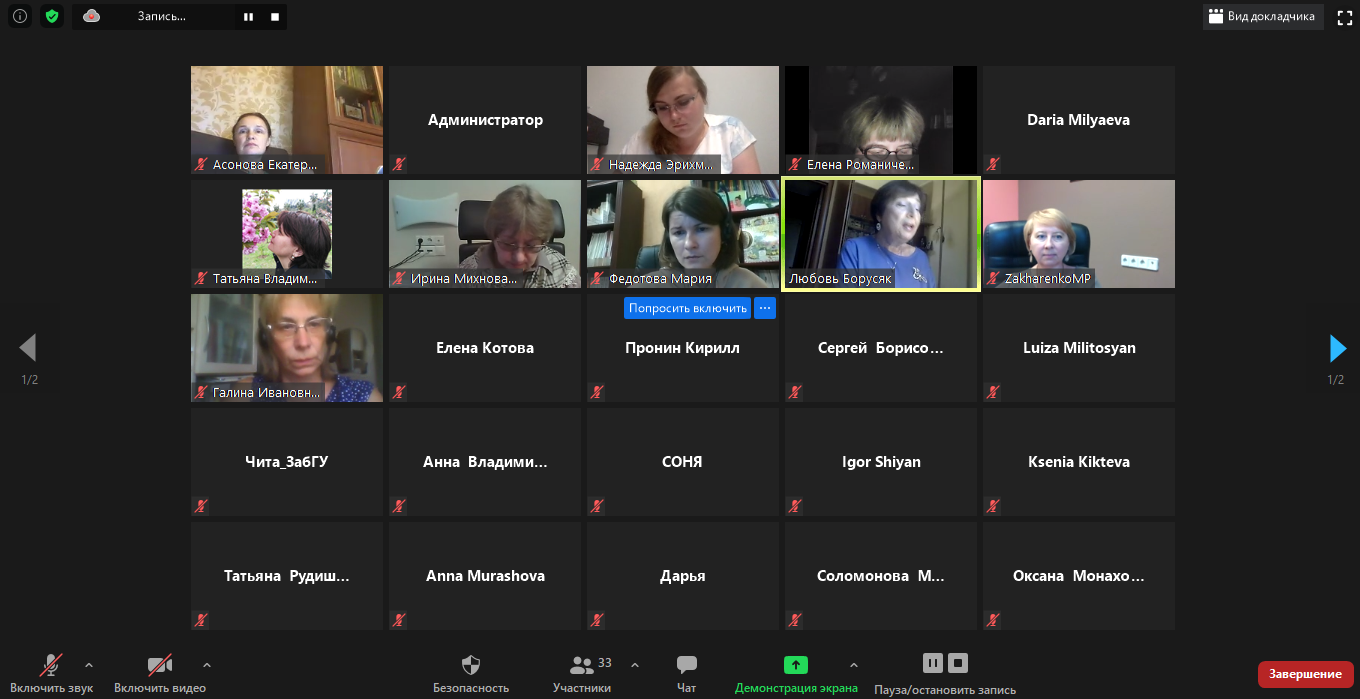Open more options on Пронин Кирилл tile
Image resolution: width=1360 pixels, height=699 pixels.
(x=765, y=308)
